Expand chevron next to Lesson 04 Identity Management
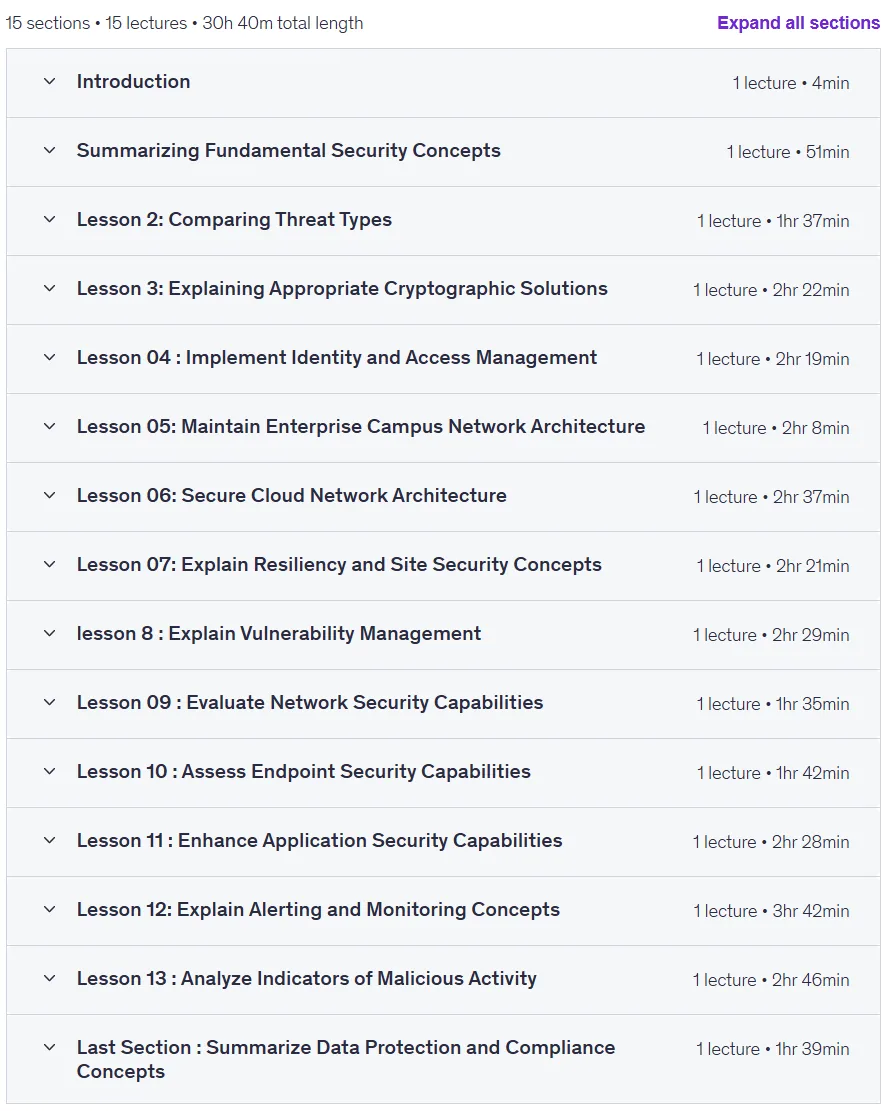Image resolution: width=887 pixels, height=1111 pixels. click(x=50, y=357)
